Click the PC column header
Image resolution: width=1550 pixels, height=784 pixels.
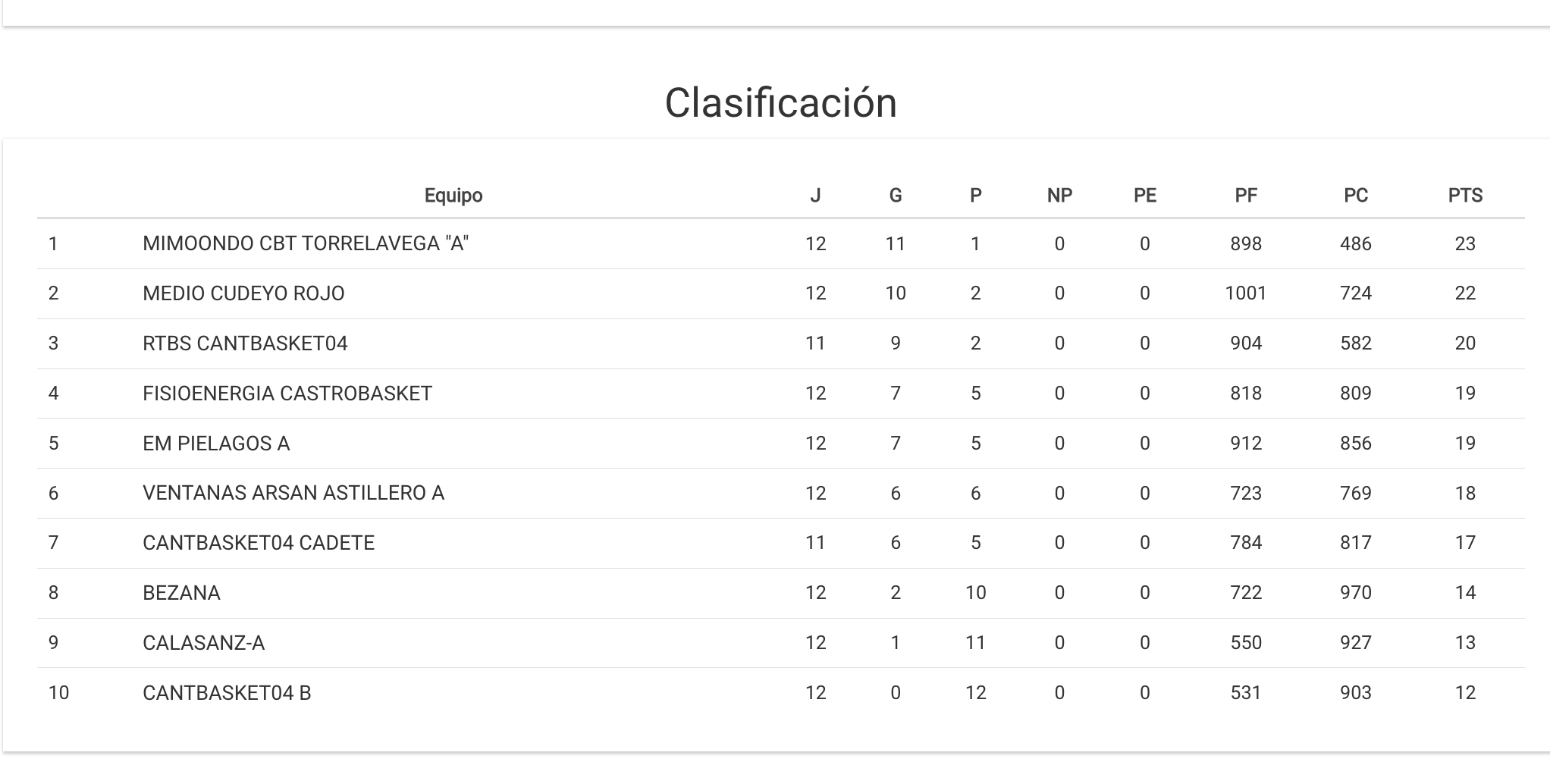[1355, 196]
